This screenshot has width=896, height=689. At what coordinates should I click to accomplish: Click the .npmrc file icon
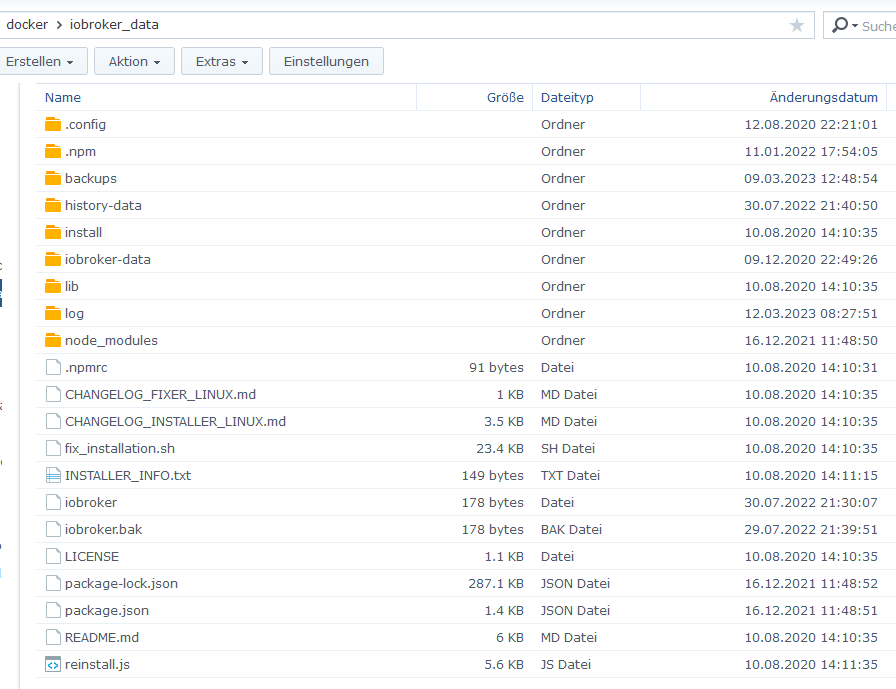[x=53, y=367]
